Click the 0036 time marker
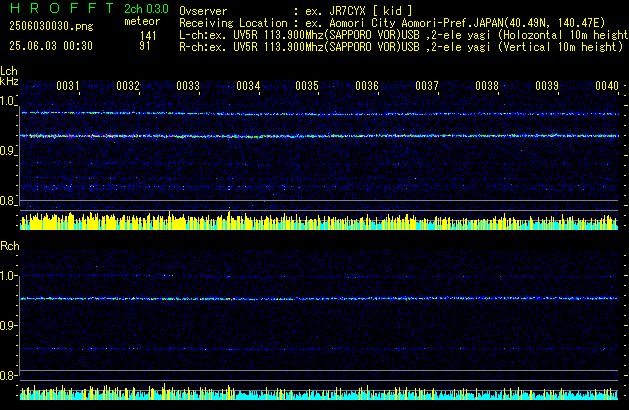Screen dimensions: 629x410 367,86
